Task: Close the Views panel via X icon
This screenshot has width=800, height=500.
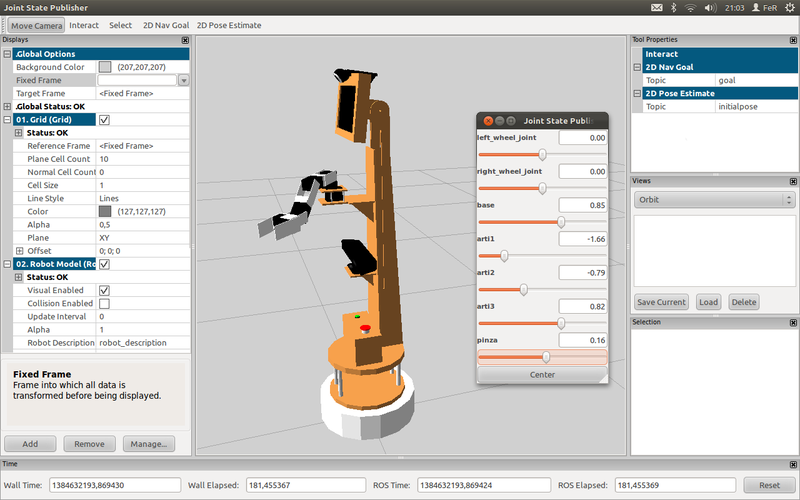Action: 792,180
